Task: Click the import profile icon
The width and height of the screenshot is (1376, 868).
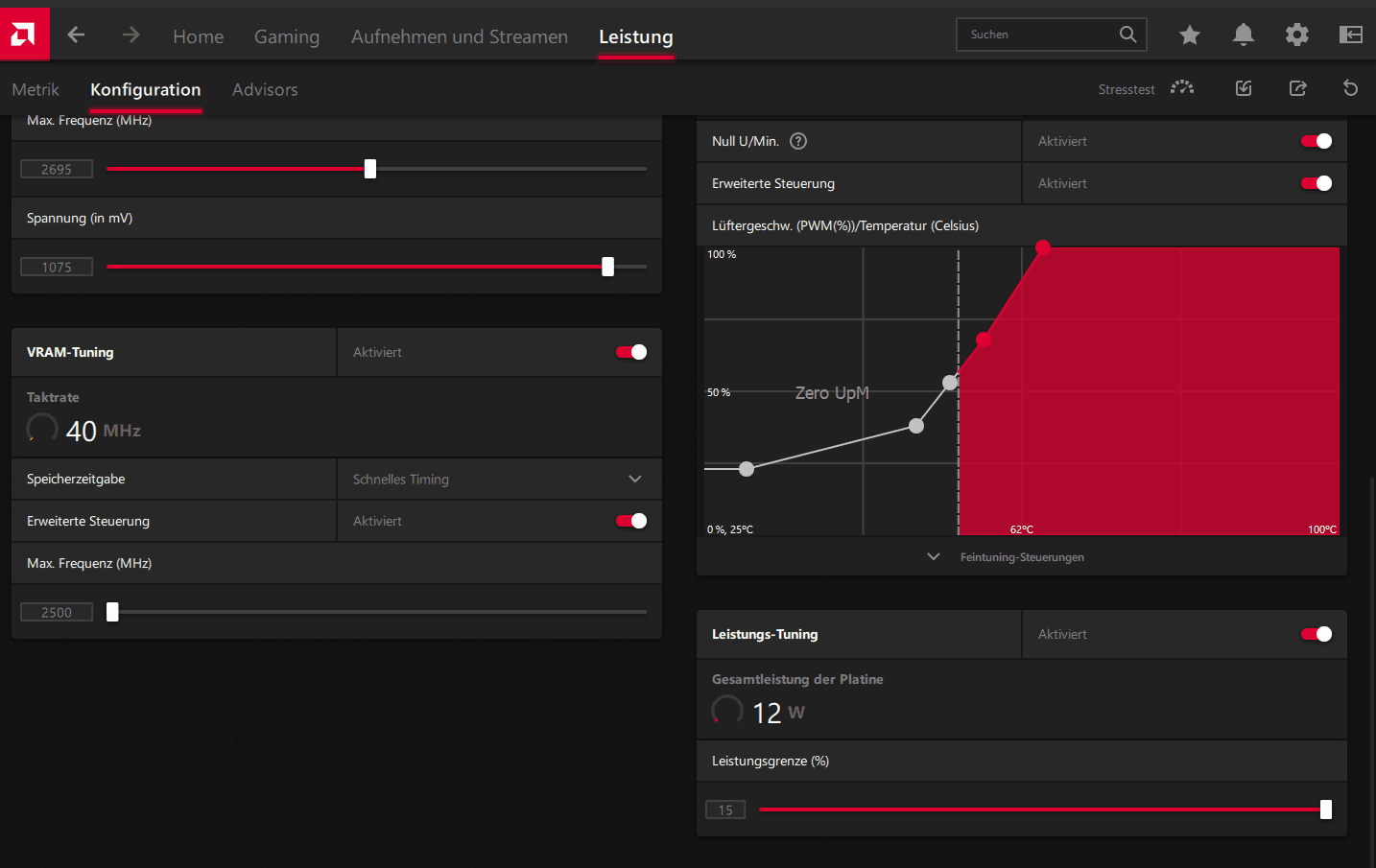Action: pyautogui.click(x=1244, y=88)
